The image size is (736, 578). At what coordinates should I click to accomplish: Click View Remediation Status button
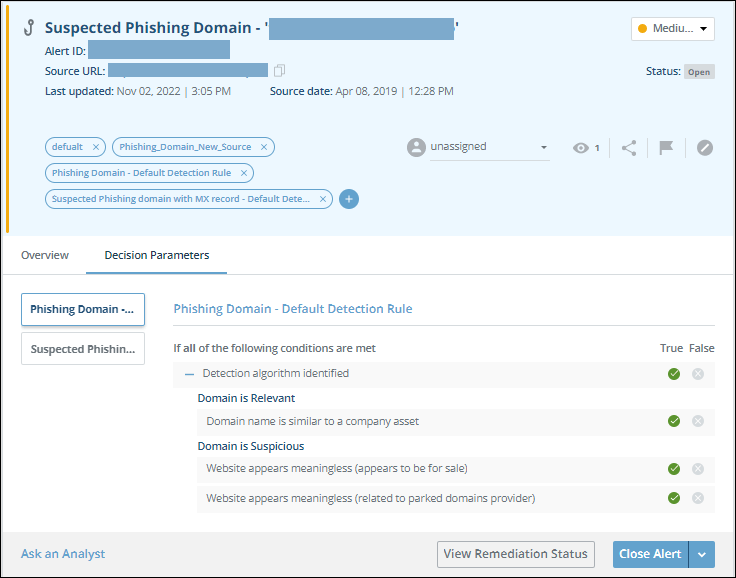coord(516,554)
